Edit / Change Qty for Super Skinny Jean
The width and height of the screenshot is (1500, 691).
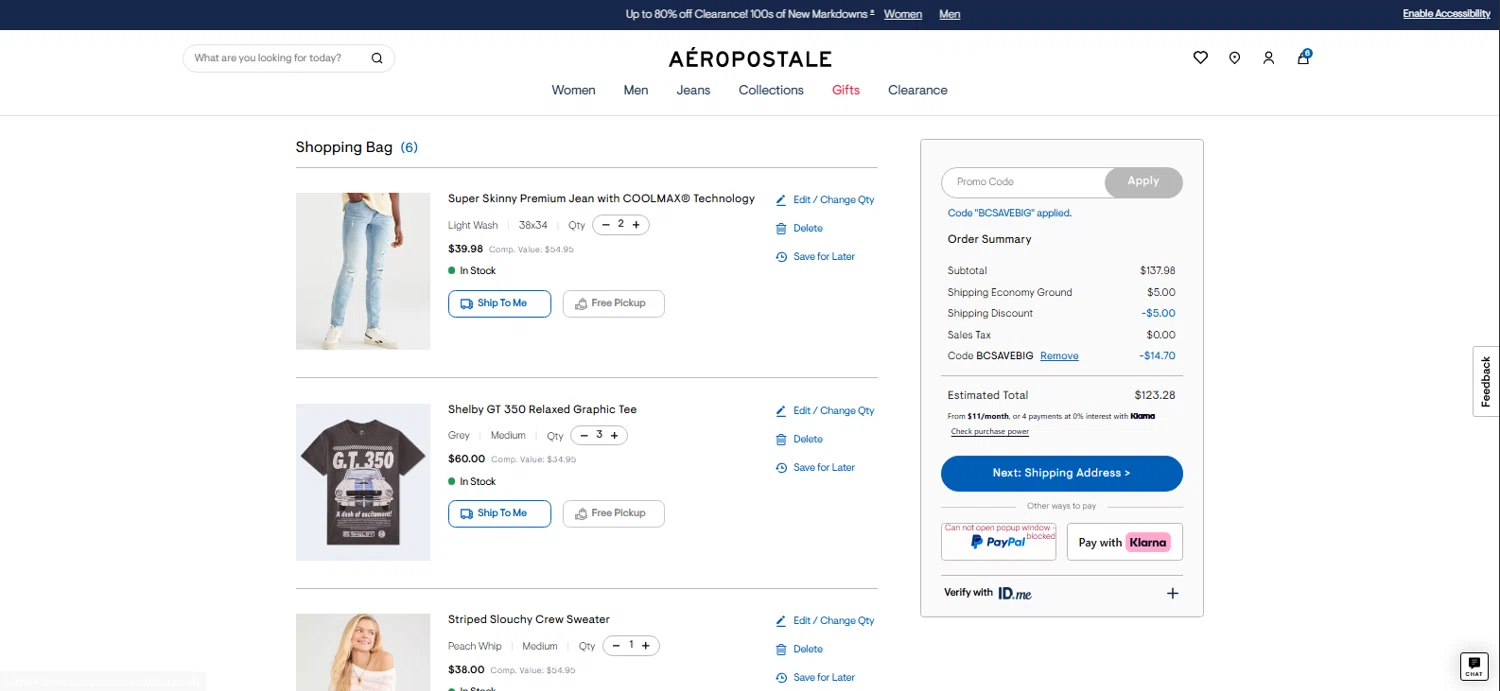click(x=825, y=200)
